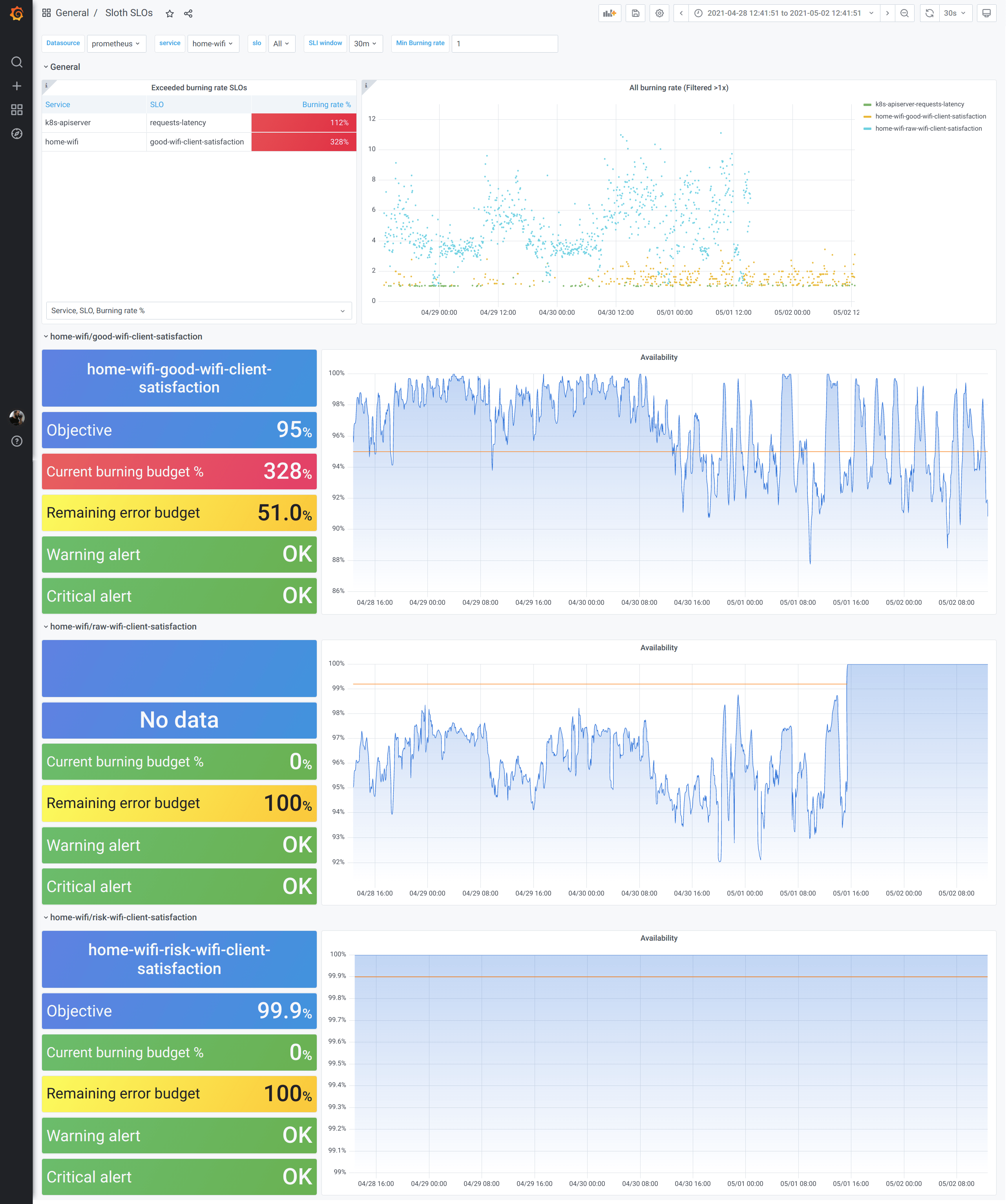Toggle k8s-apiserver-requests-latency series in legend
Viewport: 1006px width, 1204px height.
pos(919,104)
